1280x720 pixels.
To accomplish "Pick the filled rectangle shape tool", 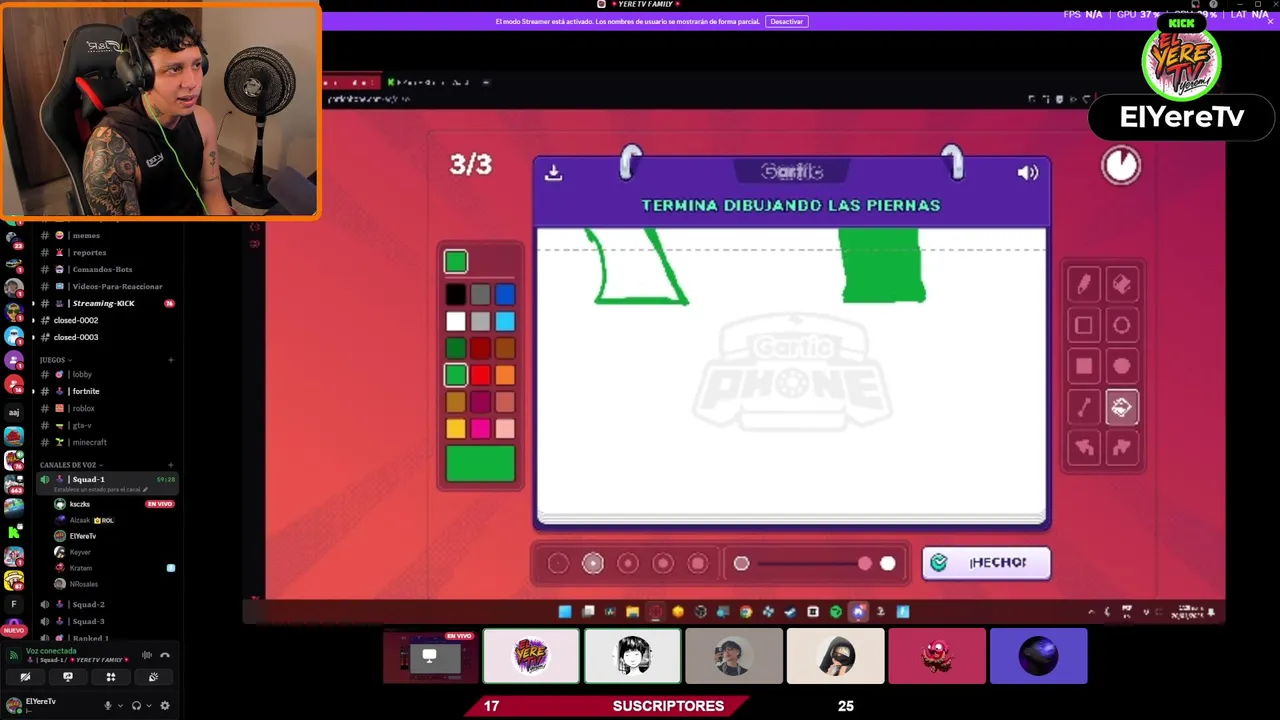I will coord(1084,366).
